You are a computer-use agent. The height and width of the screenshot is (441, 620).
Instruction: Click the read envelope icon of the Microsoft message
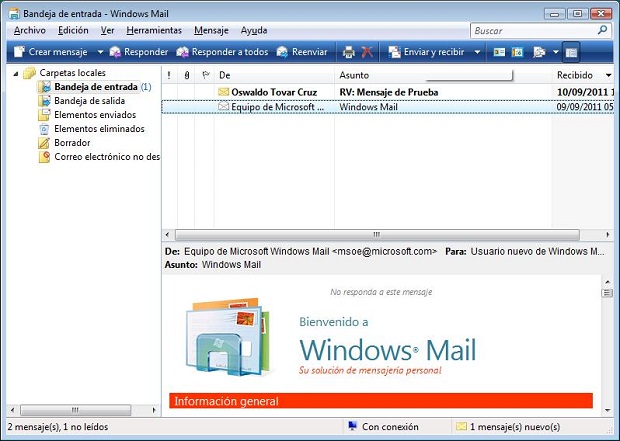[x=223, y=106]
